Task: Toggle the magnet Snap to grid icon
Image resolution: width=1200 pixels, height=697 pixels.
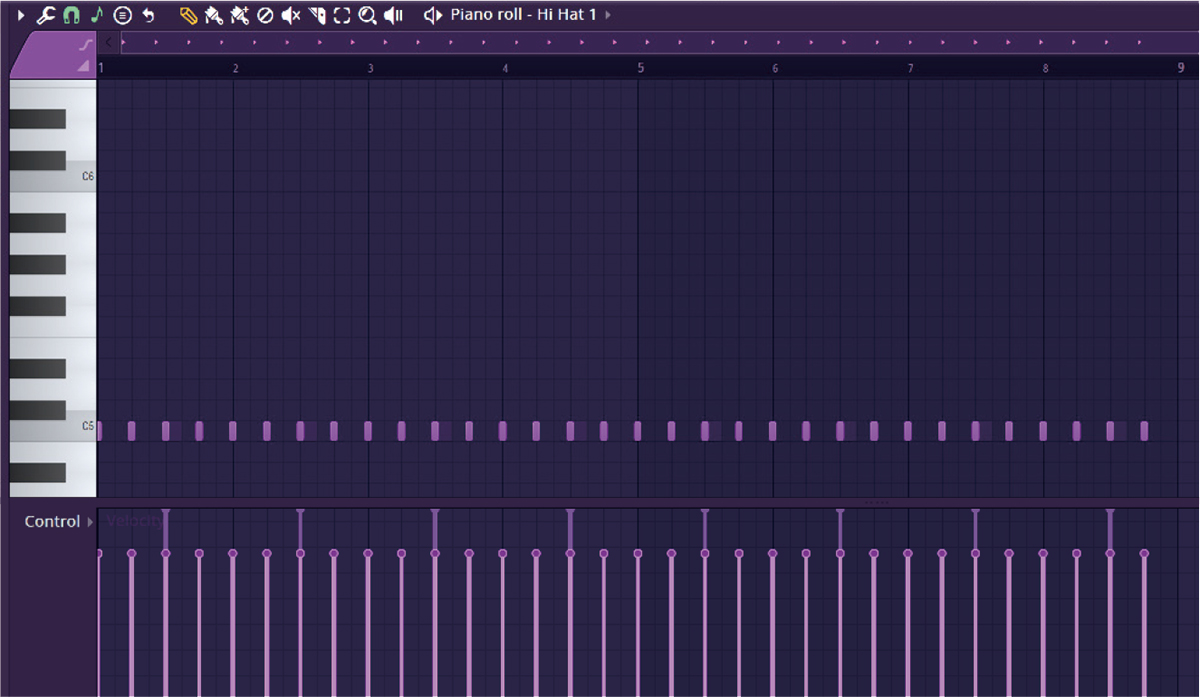Action: pos(71,15)
